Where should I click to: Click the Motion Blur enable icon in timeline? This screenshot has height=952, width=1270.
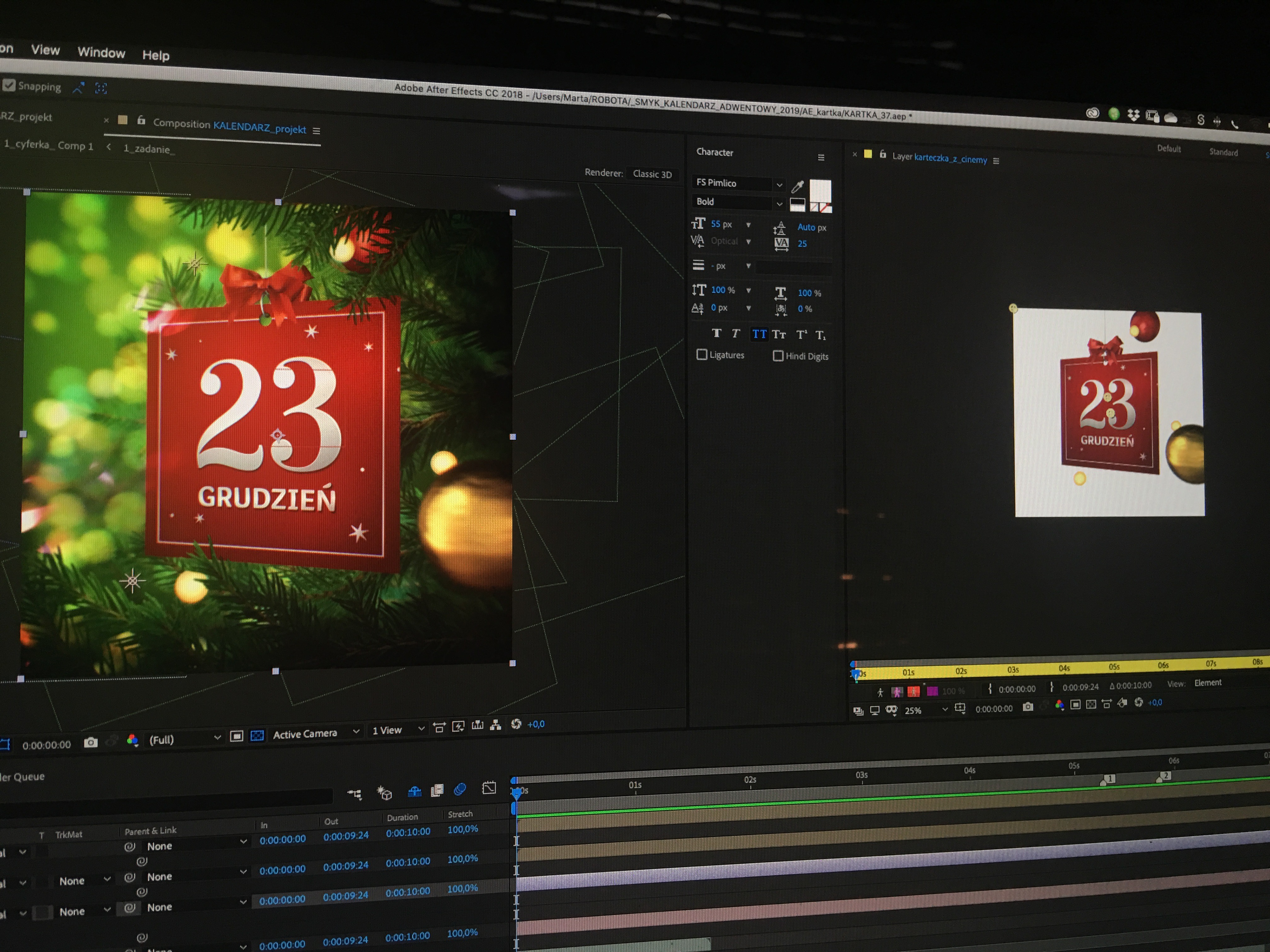click(x=460, y=790)
